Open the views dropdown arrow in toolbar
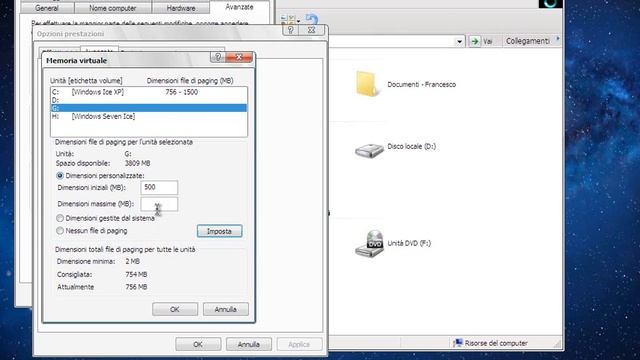 click(x=299, y=20)
